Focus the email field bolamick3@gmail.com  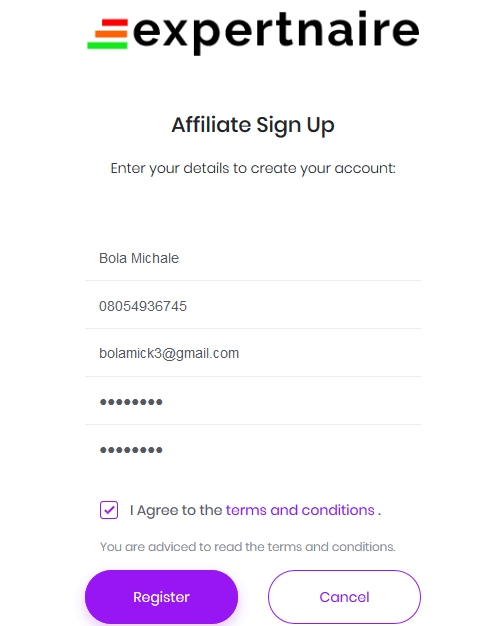pyautogui.click(x=253, y=354)
